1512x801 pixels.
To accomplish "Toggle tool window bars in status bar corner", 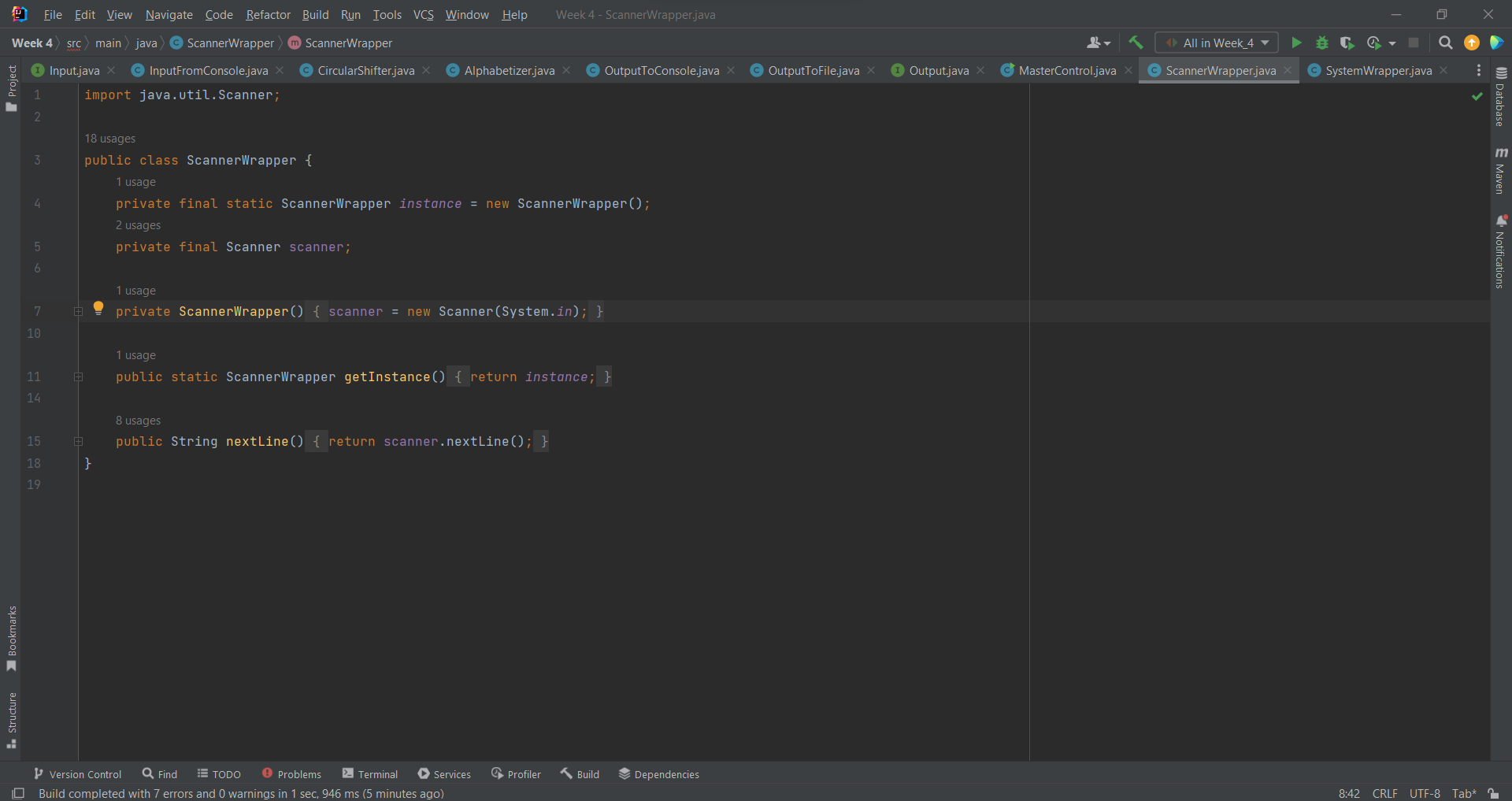I will tap(18, 793).
